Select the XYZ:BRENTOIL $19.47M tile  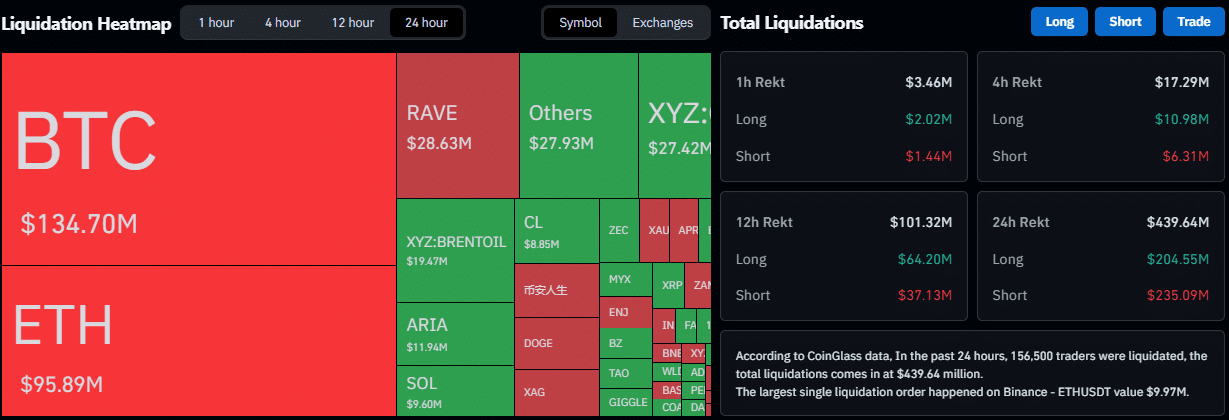pyautogui.click(x=455, y=250)
